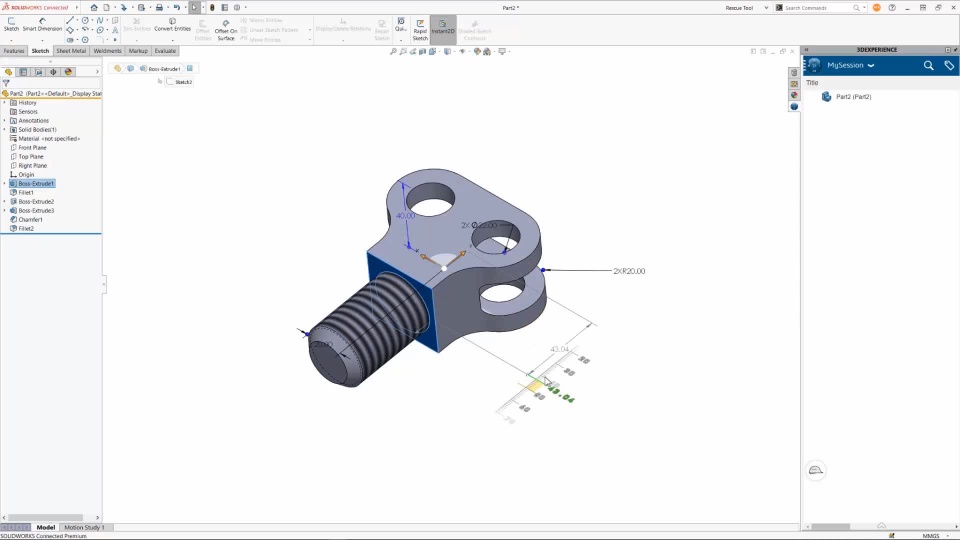Click the Rebuild traffic-light icon
Image resolution: width=960 pixels, height=540 pixels.
point(212,7)
